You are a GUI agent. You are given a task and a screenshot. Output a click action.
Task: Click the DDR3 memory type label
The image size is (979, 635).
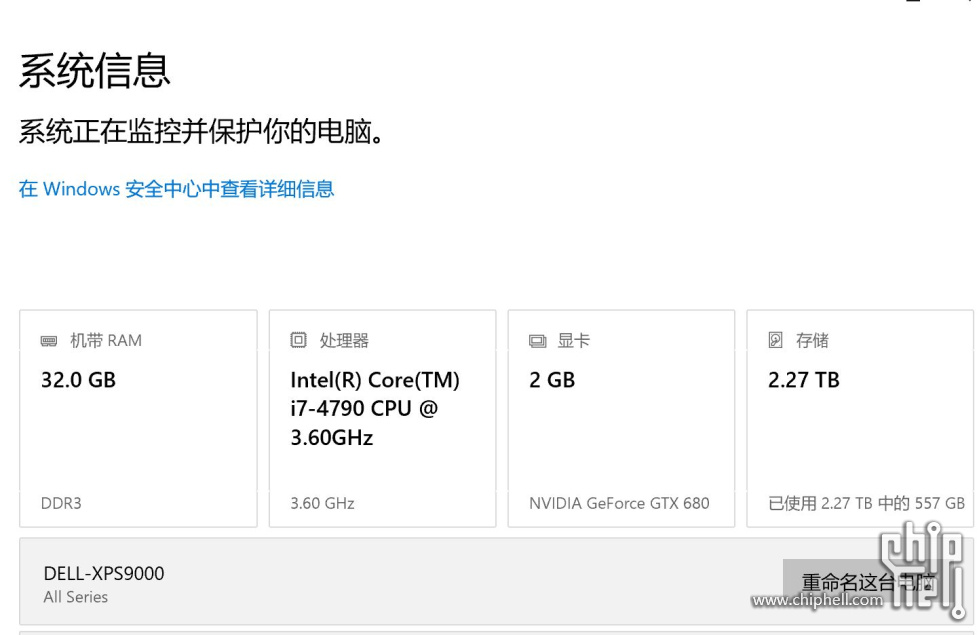coord(61,503)
